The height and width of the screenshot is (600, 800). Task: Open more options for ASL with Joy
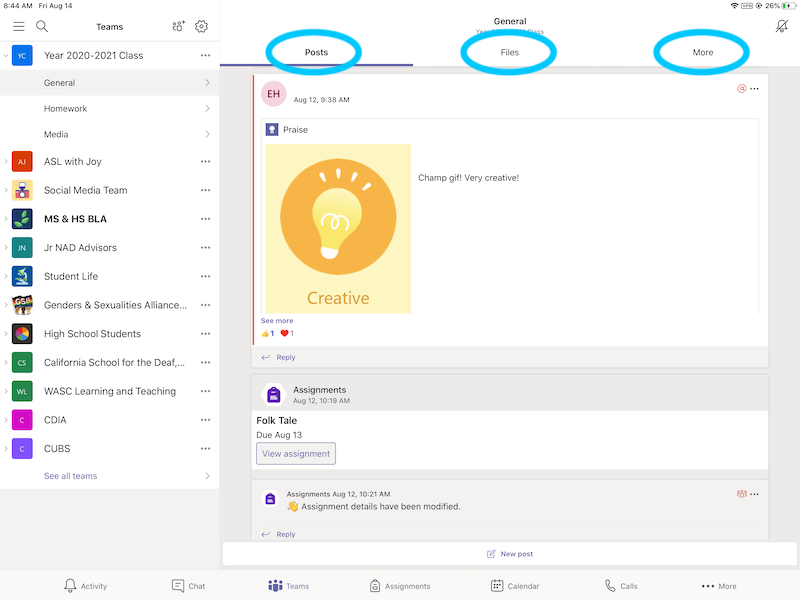click(x=206, y=161)
